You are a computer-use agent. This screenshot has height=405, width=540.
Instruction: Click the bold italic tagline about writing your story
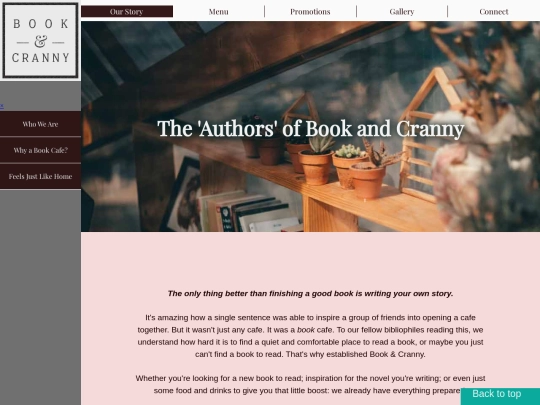[310, 293]
